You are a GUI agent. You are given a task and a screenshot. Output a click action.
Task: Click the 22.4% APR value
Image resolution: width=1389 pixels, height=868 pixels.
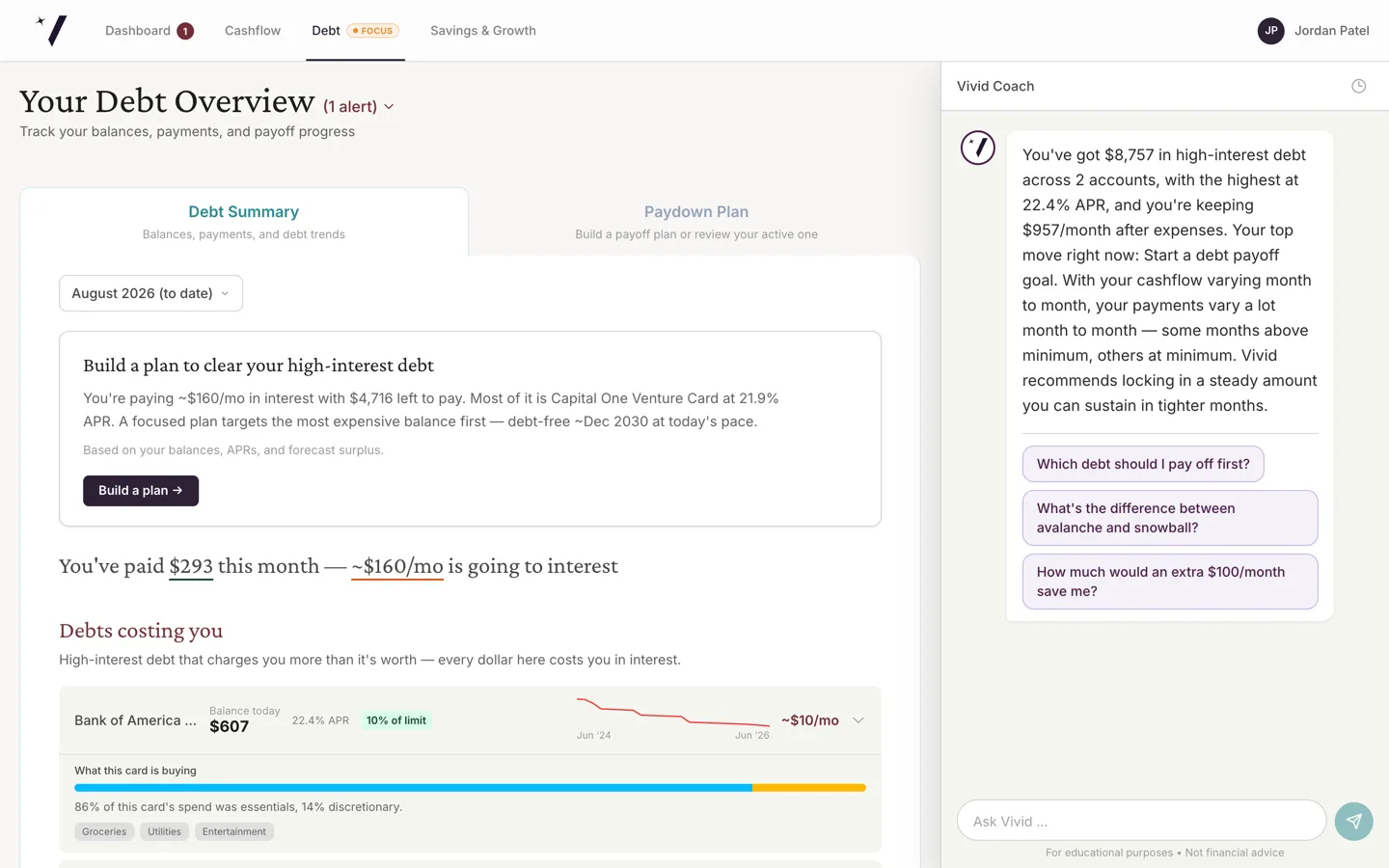point(320,720)
